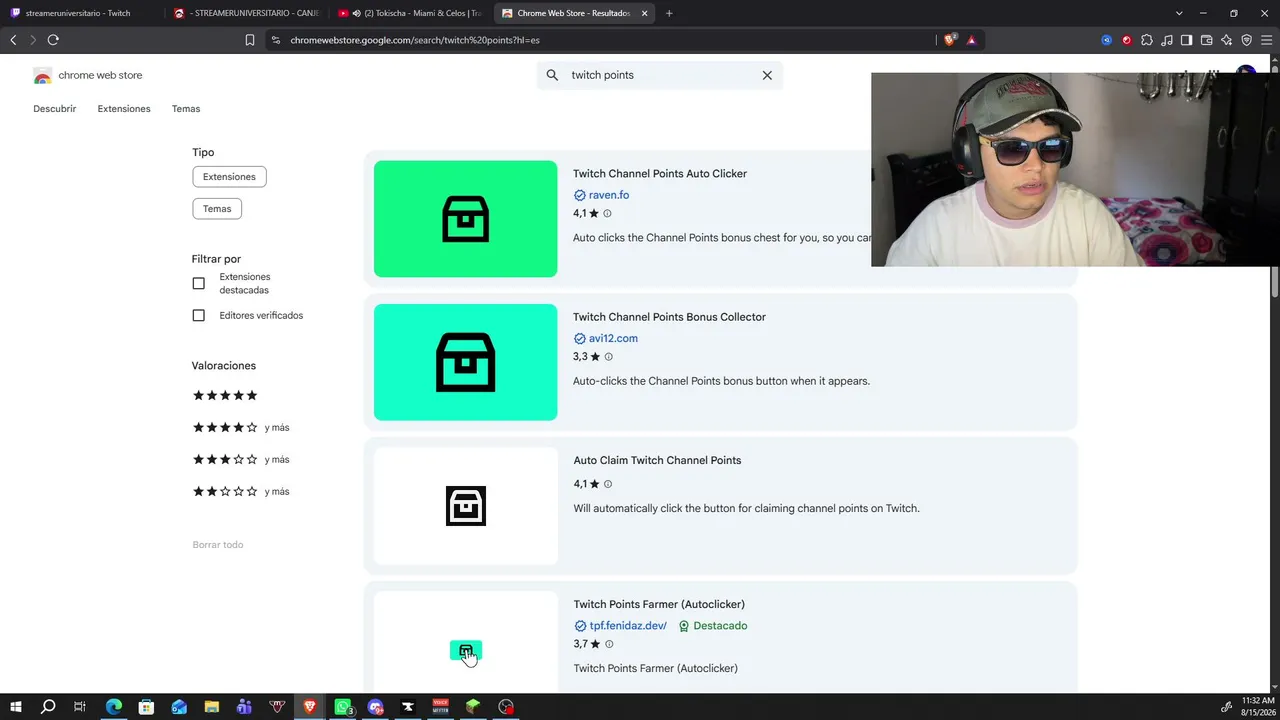Screen dimensions: 1280x720
Task: Open 'Auto Claim Twitch Channel Points' extension
Action: click(657, 461)
